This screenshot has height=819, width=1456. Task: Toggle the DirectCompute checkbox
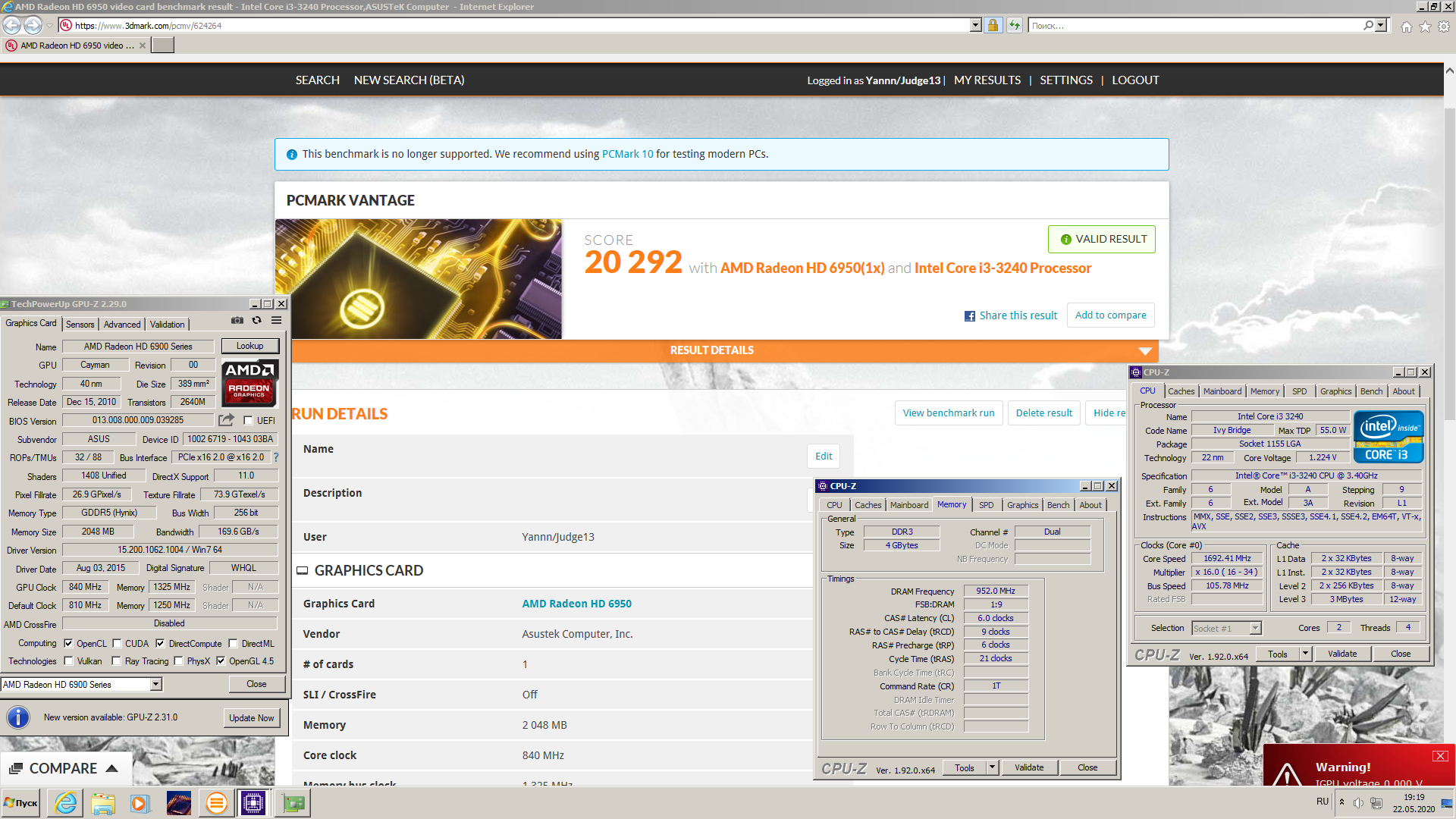160,643
